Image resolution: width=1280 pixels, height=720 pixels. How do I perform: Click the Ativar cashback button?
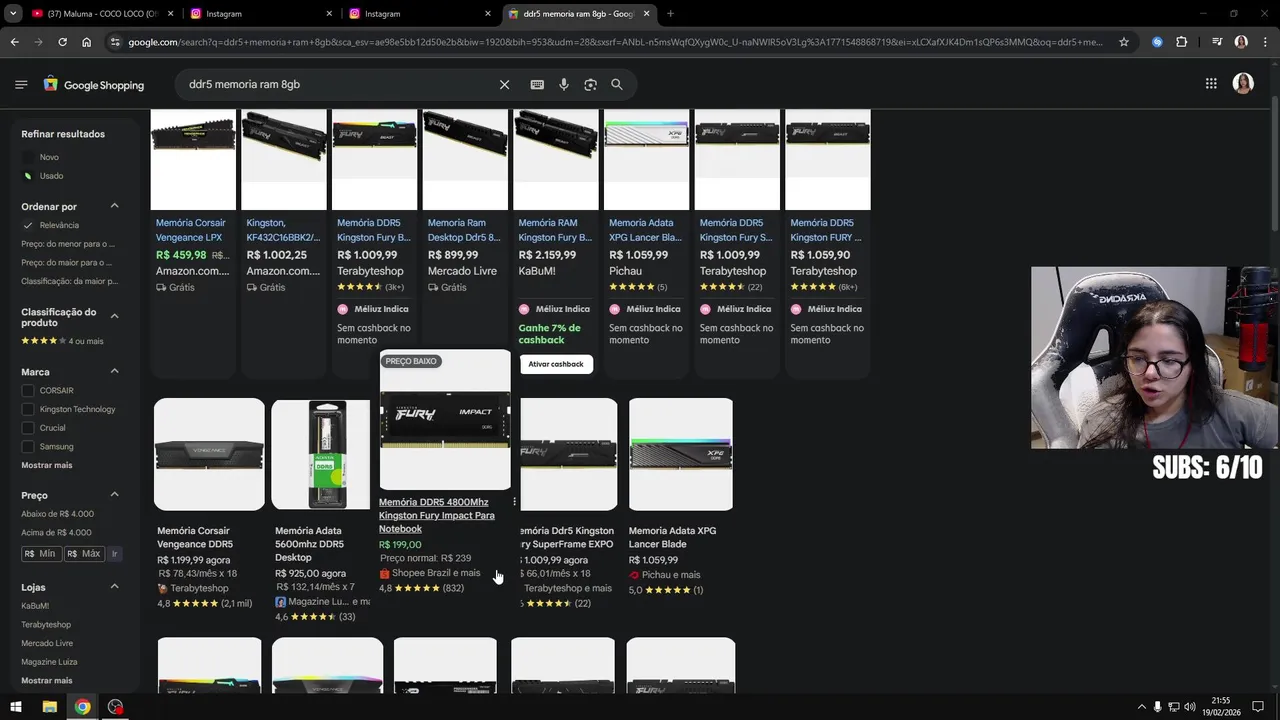556,364
